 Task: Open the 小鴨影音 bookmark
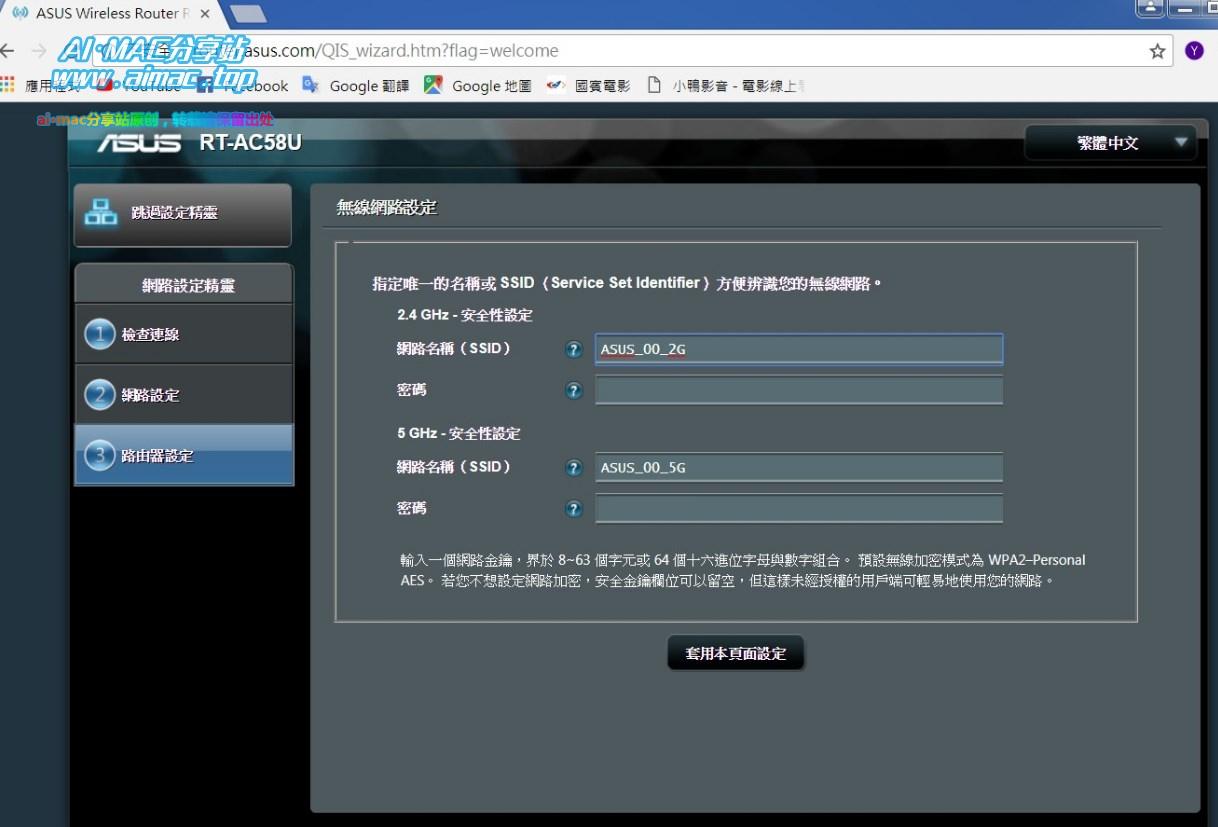725,86
